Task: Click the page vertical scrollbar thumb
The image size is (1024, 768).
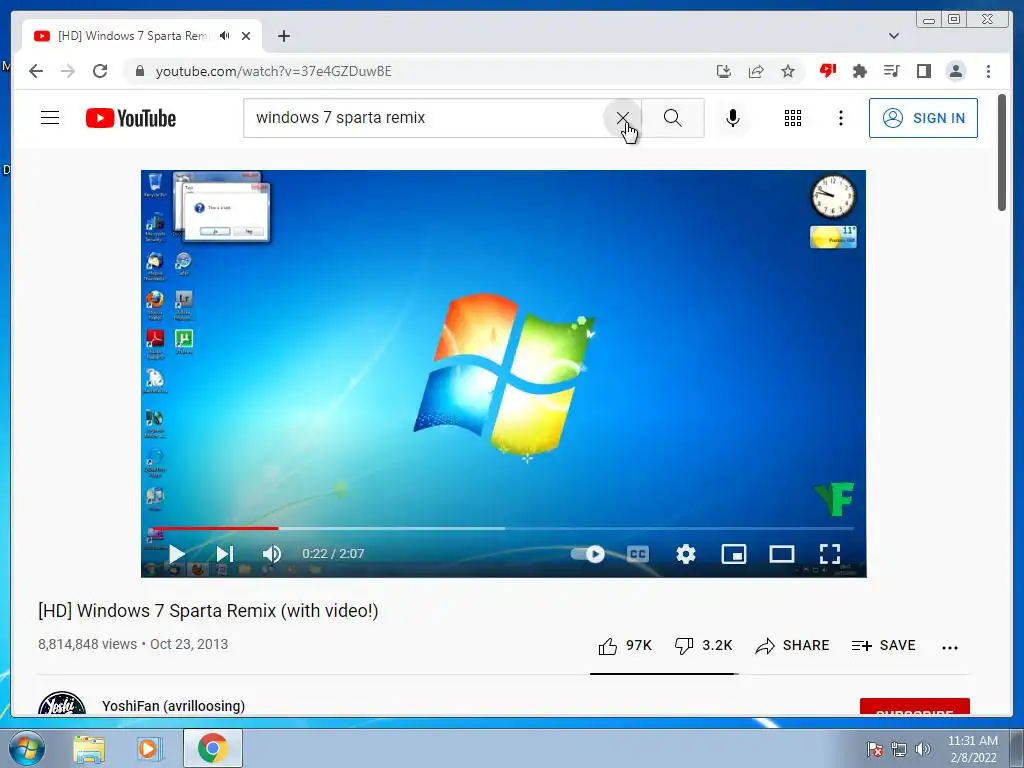Action: 1002,152
